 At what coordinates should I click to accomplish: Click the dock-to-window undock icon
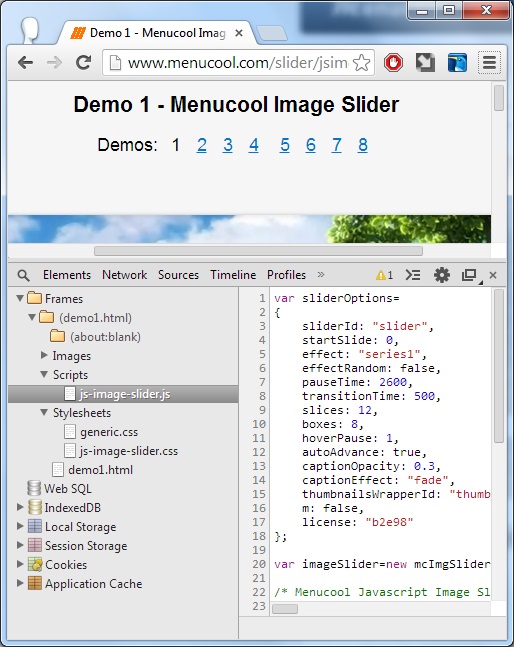pos(470,275)
